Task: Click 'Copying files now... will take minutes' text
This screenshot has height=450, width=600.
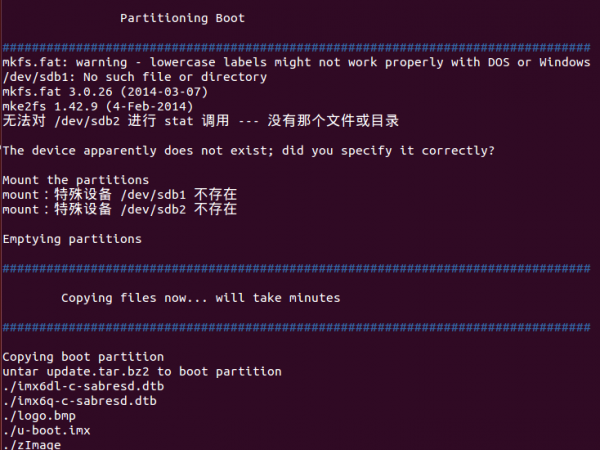Action: 200,298
